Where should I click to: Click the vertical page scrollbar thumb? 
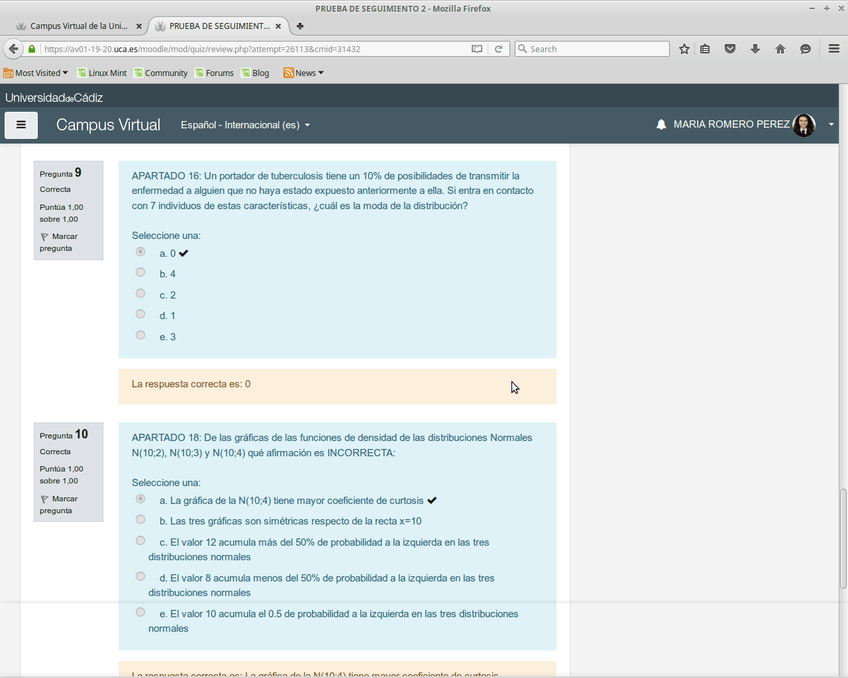point(843,539)
